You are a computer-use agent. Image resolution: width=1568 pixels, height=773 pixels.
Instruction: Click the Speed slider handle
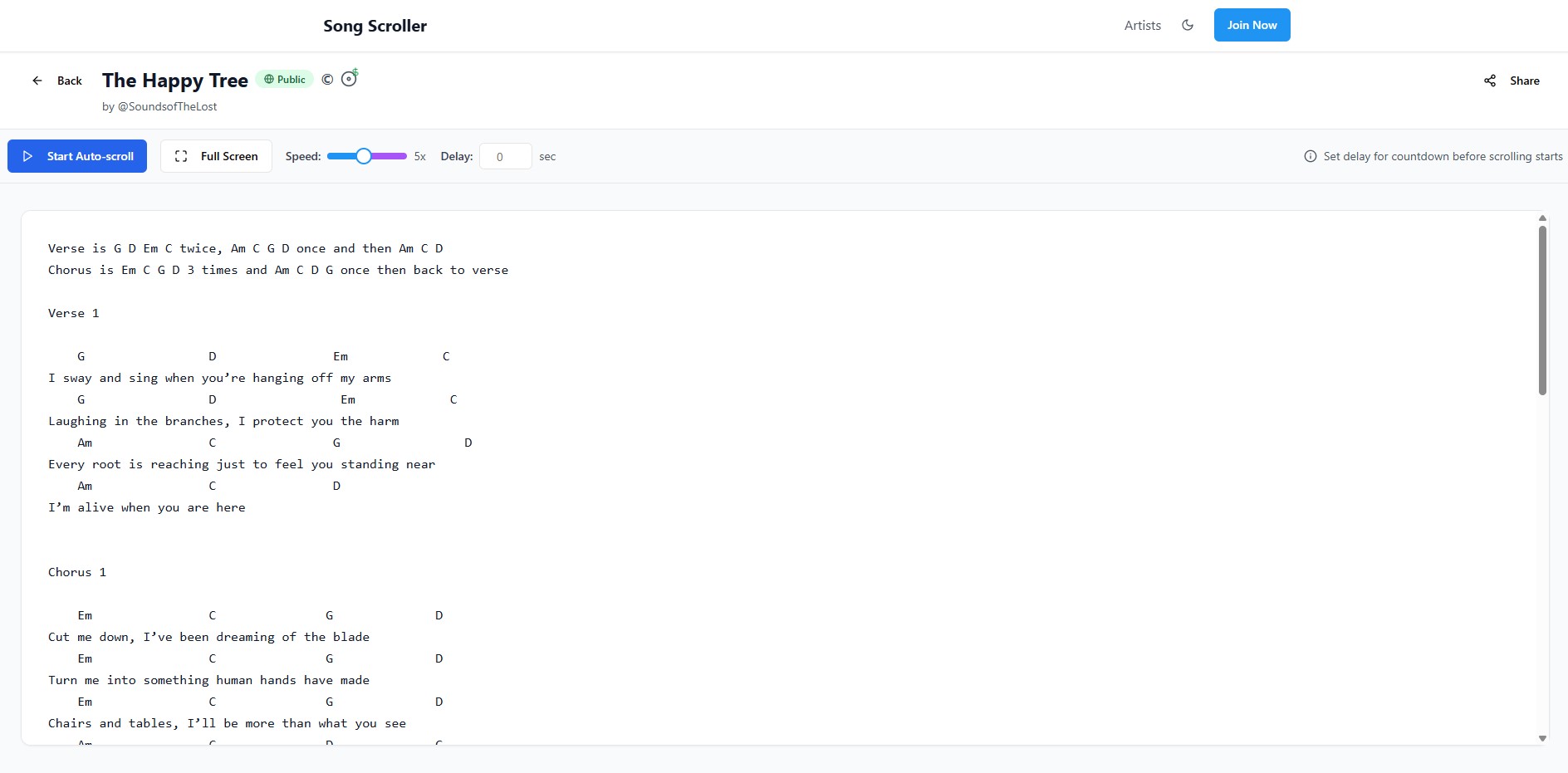[364, 156]
